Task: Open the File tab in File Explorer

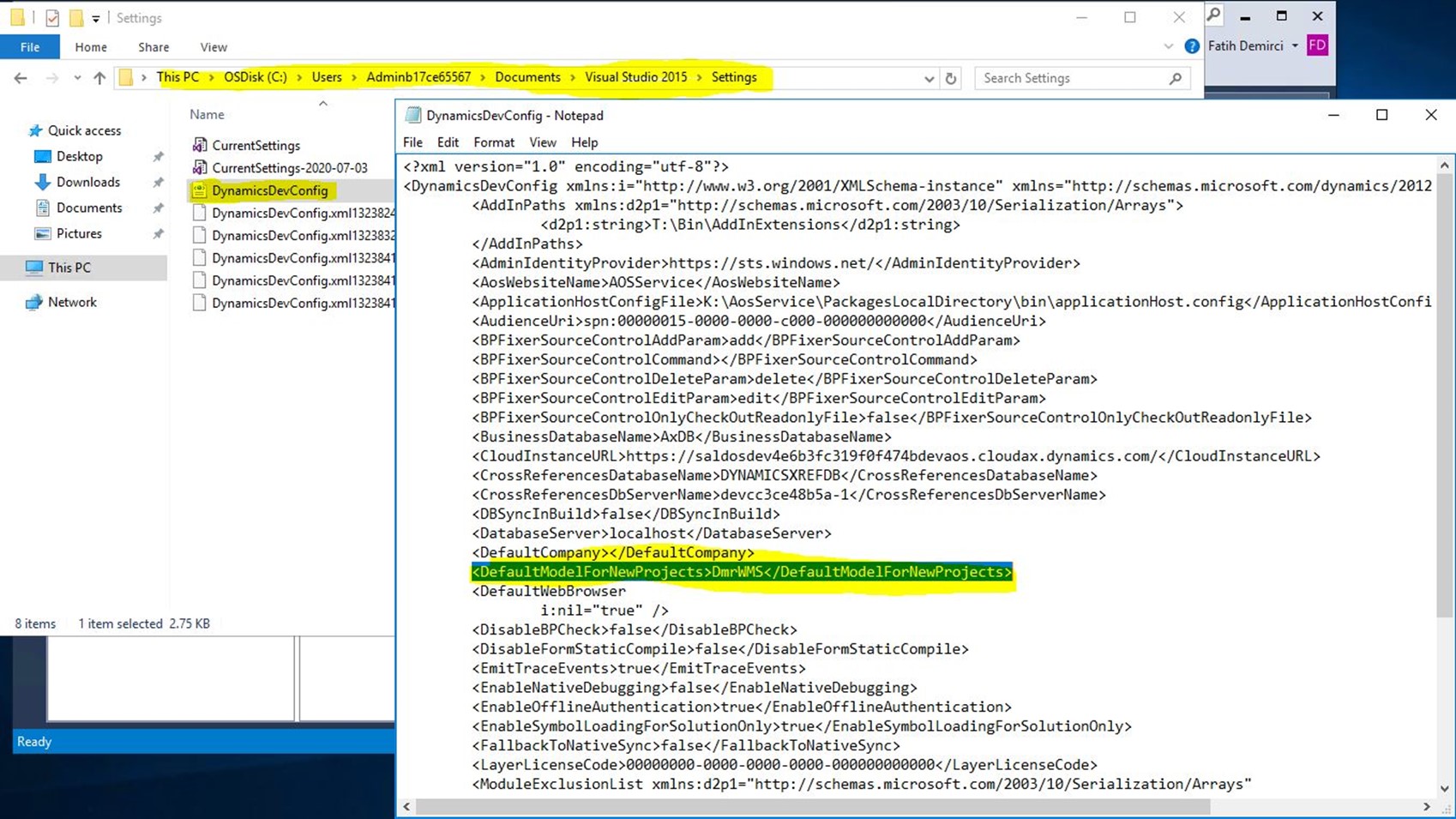Action: point(30,47)
